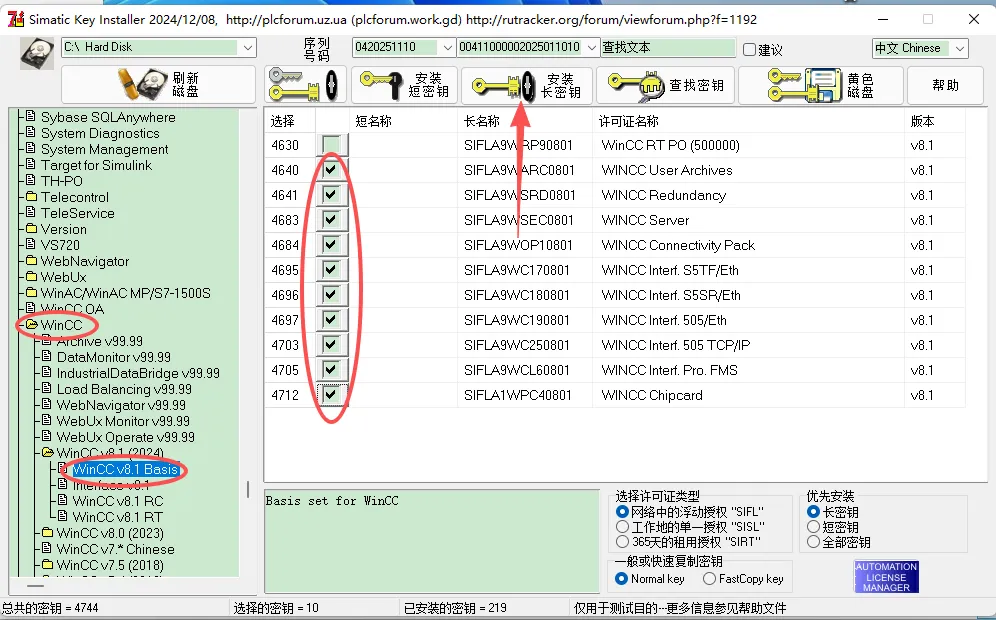Select floating license "SIFL" radio

pyautogui.click(x=622, y=511)
